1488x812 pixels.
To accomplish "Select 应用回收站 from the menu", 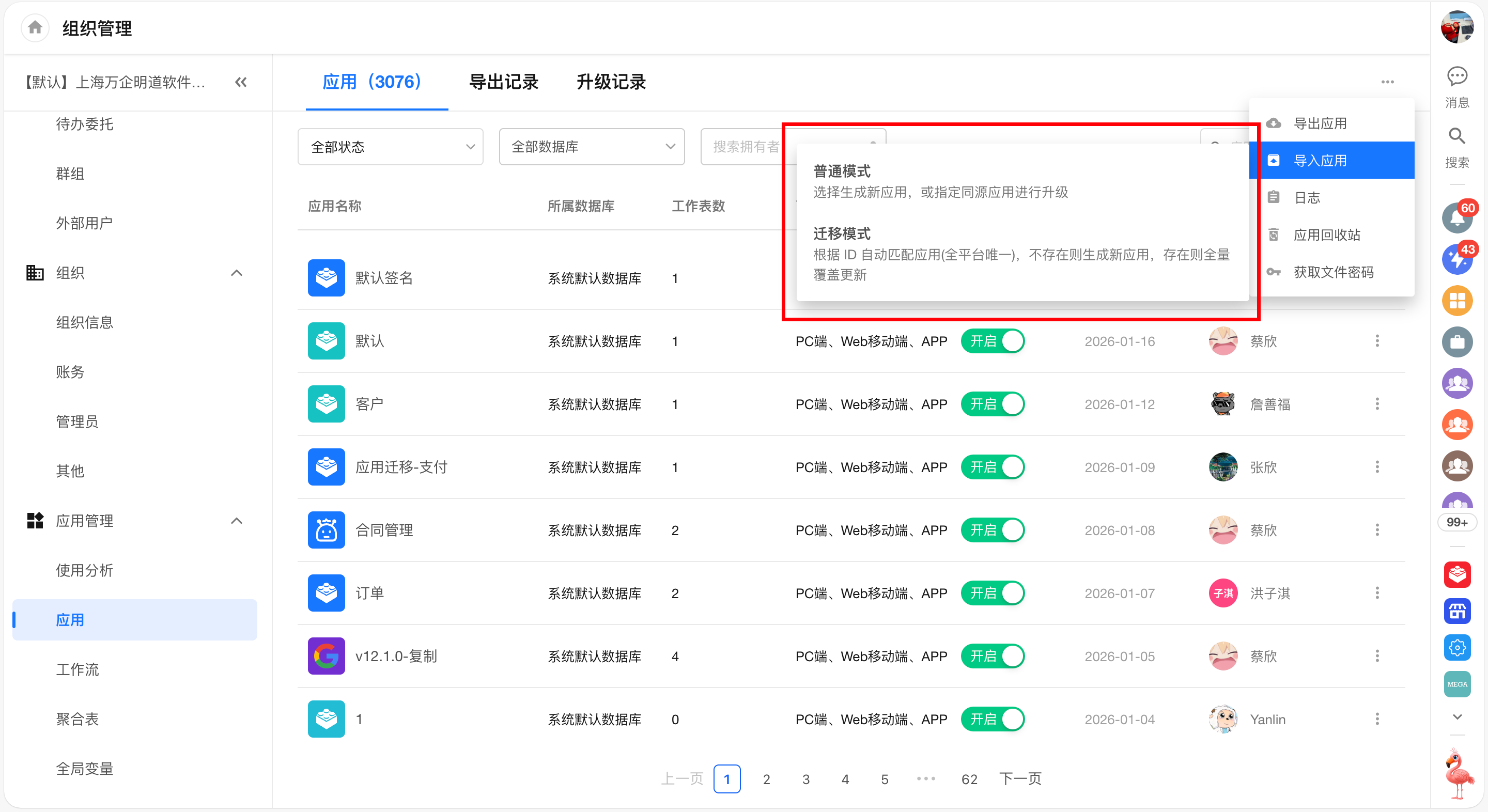I will [x=1326, y=235].
